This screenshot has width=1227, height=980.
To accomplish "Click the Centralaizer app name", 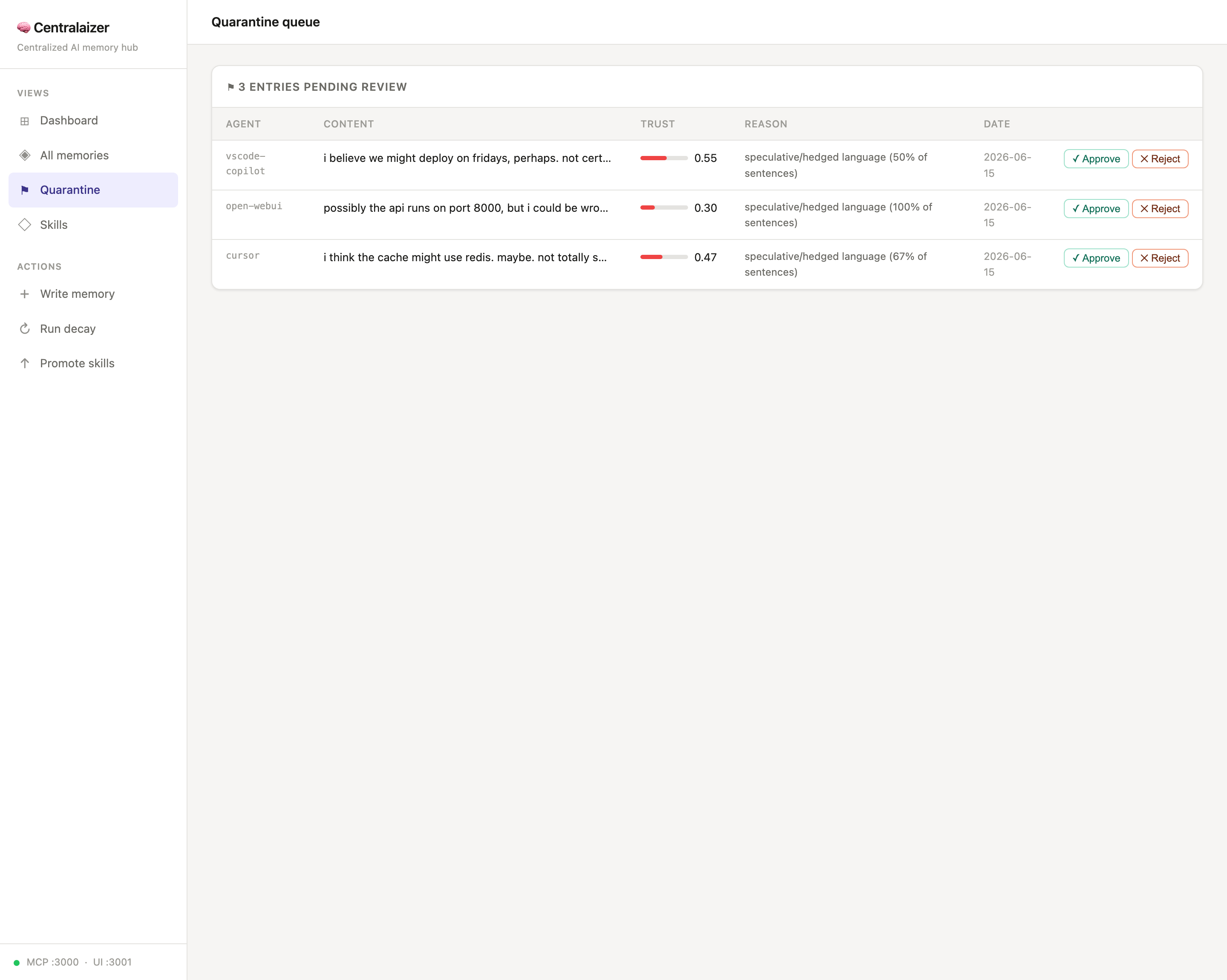I will click(71, 27).
